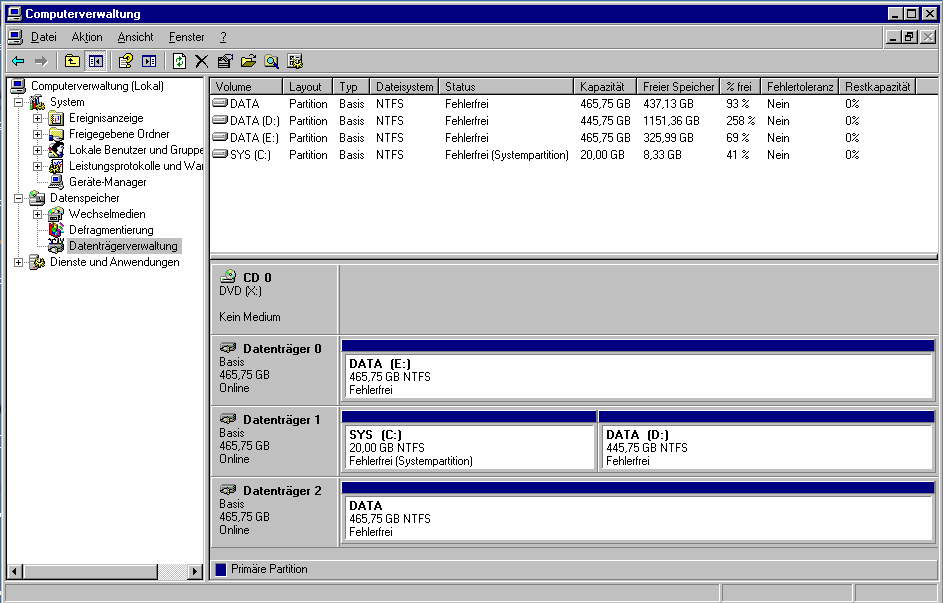The width and height of the screenshot is (943, 603).
Task: Click the magnifier search icon in toolbar
Action: point(271,61)
